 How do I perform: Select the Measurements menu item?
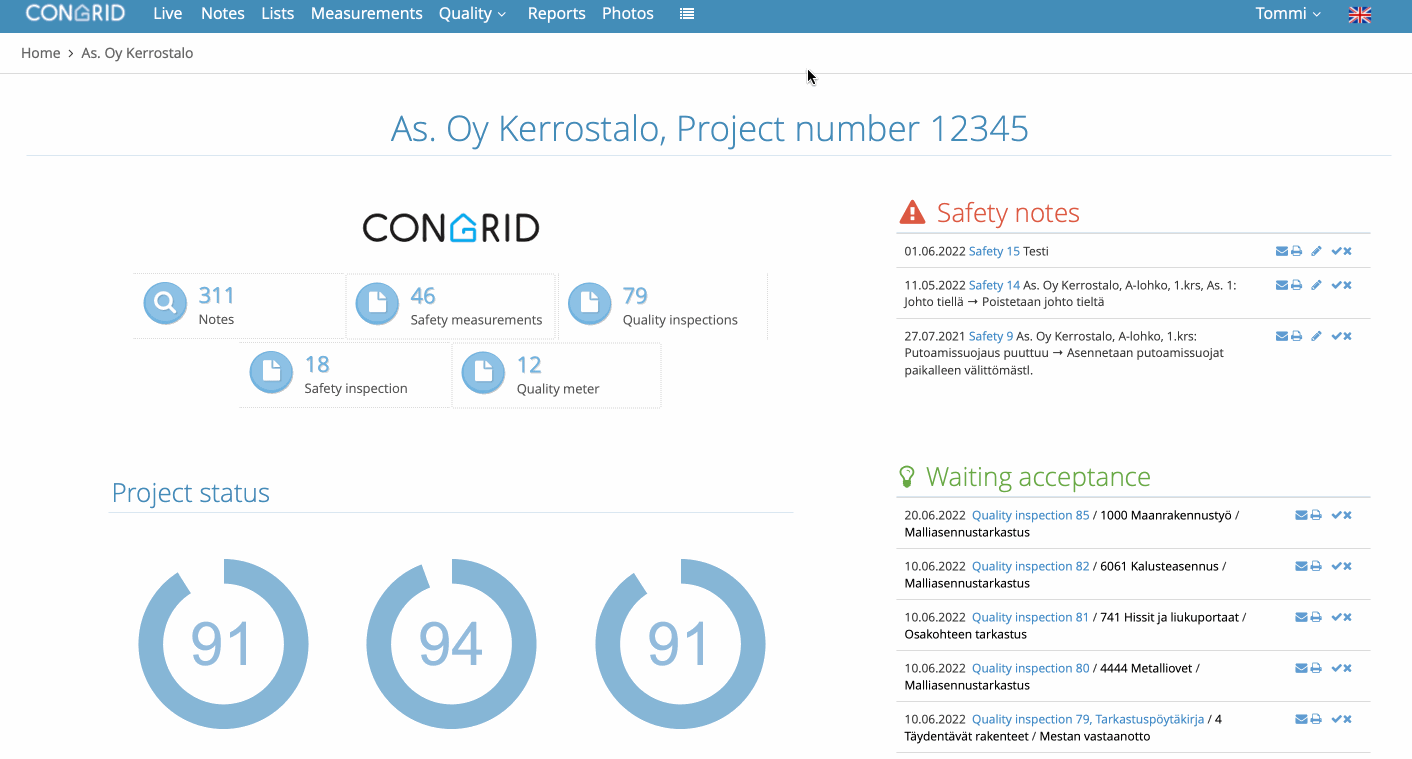(367, 14)
